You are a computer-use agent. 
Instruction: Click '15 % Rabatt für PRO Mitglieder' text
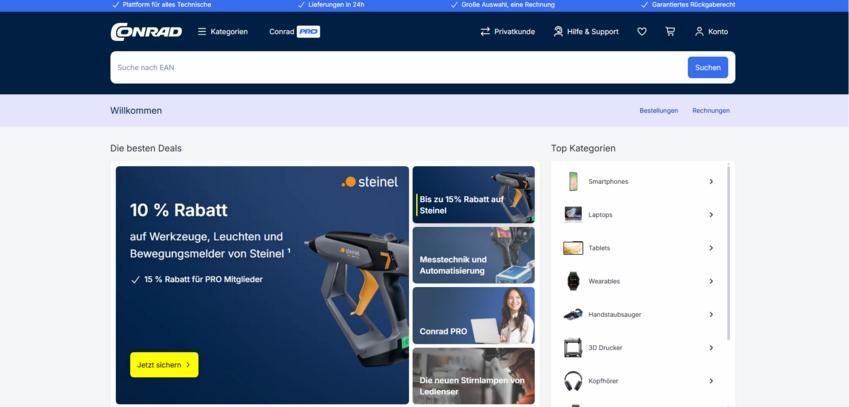tap(203, 279)
